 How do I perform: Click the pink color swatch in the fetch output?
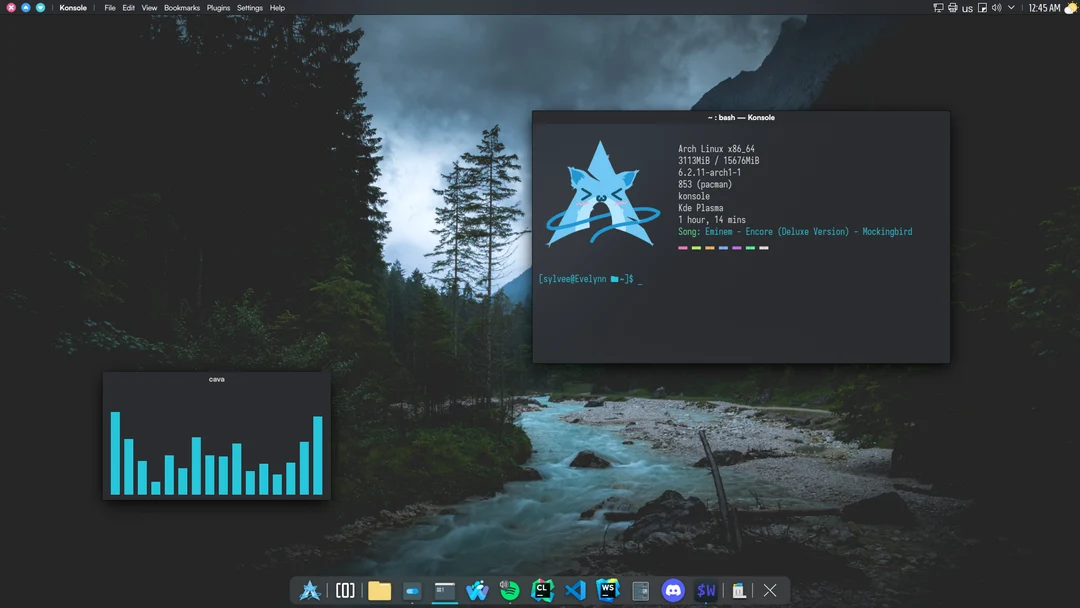click(684, 246)
